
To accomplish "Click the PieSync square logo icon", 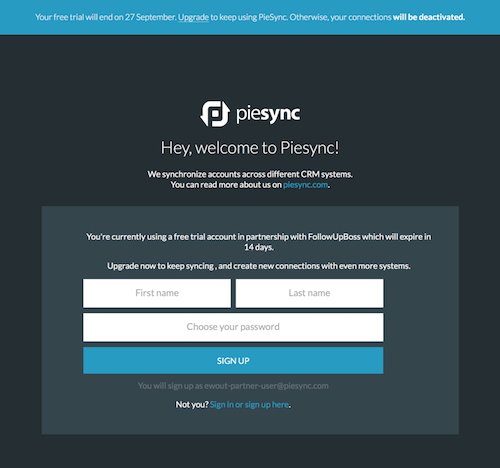I will (x=215, y=114).
